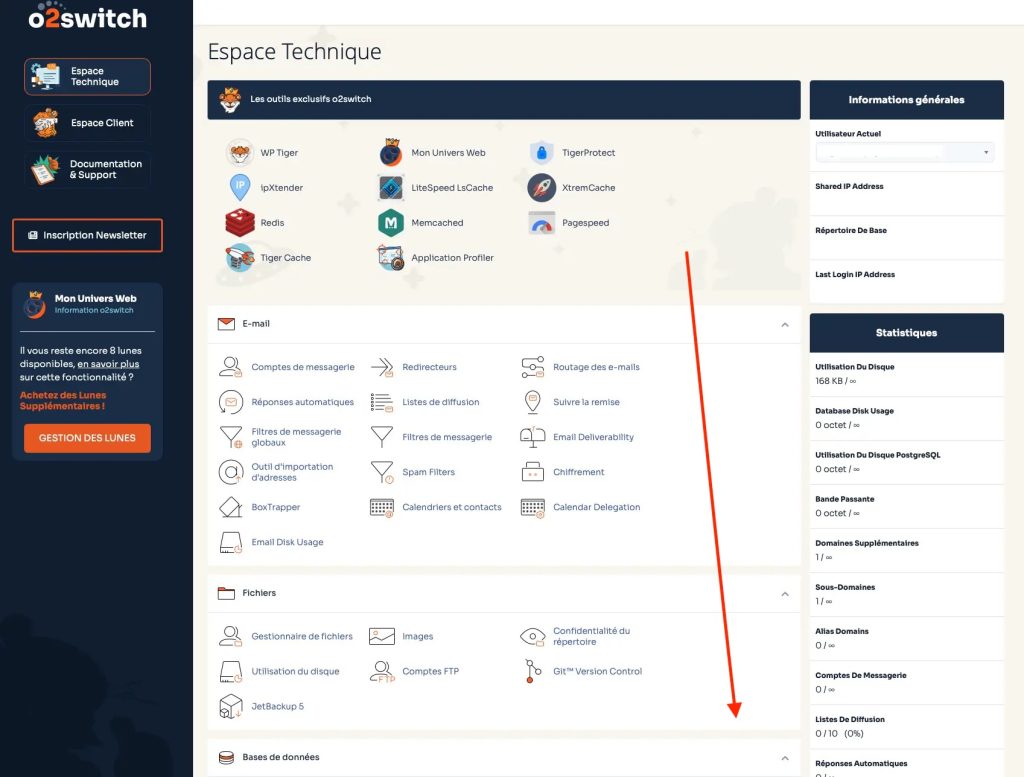Open the Utilisateur Actuel dropdown

click(x=904, y=152)
